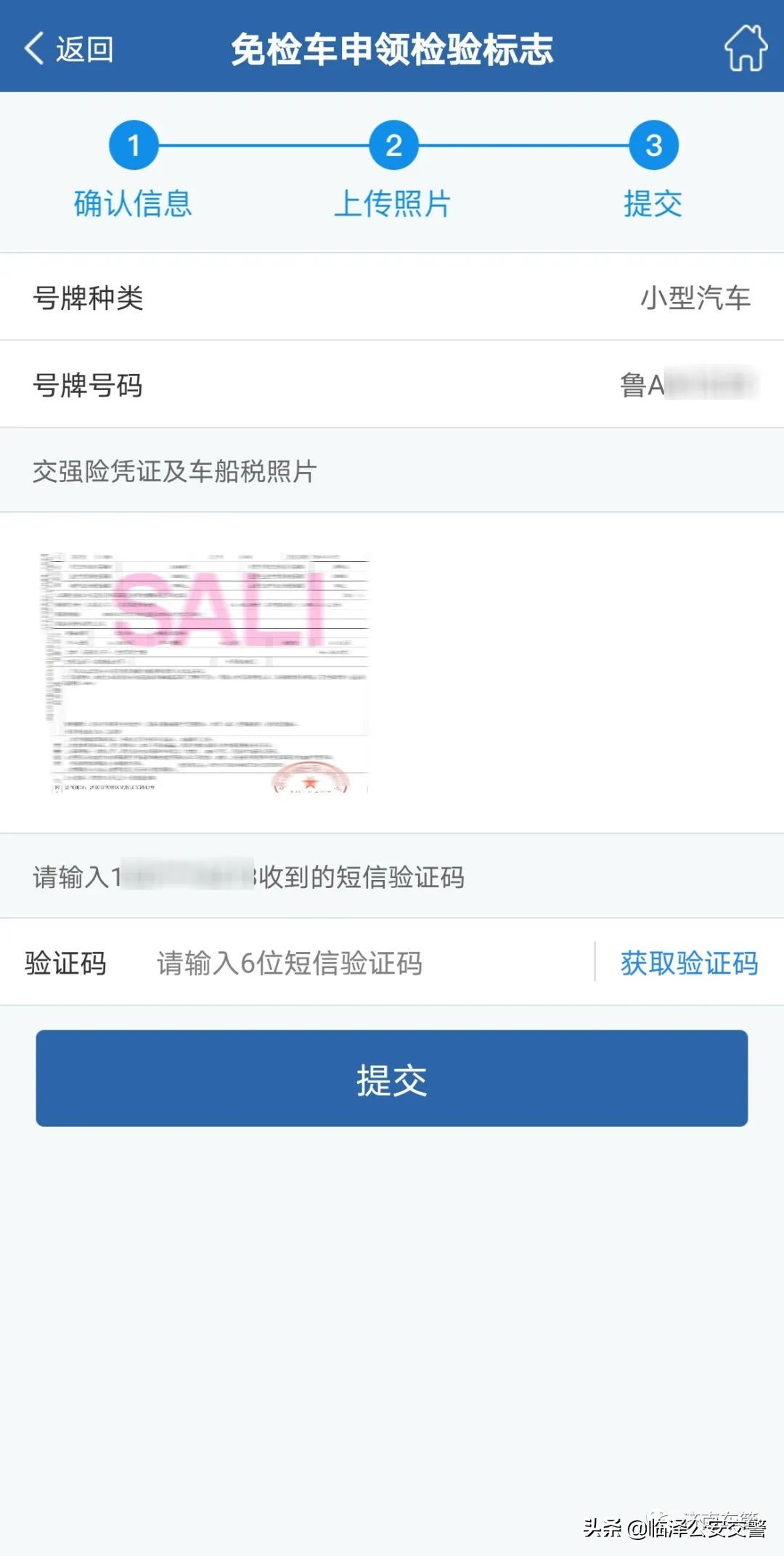784x1556 pixels.
Task: Open the uploaded insurance document thumbnail
Action: pyautogui.click(x=205, y=672)
